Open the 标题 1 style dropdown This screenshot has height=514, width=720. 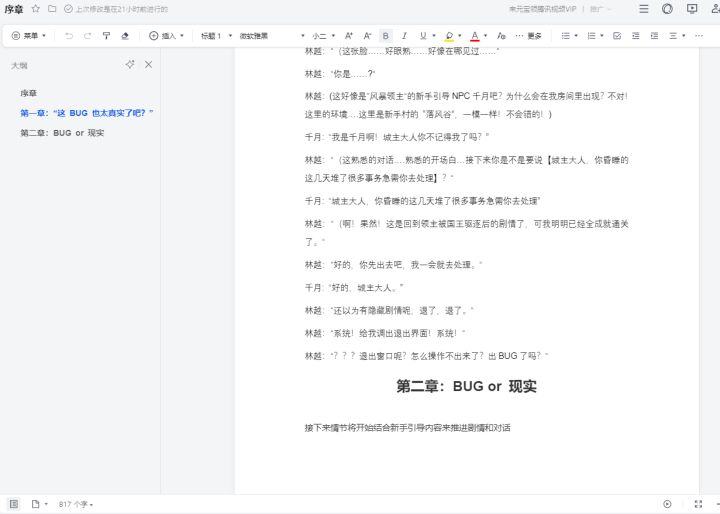coord(216,36)
